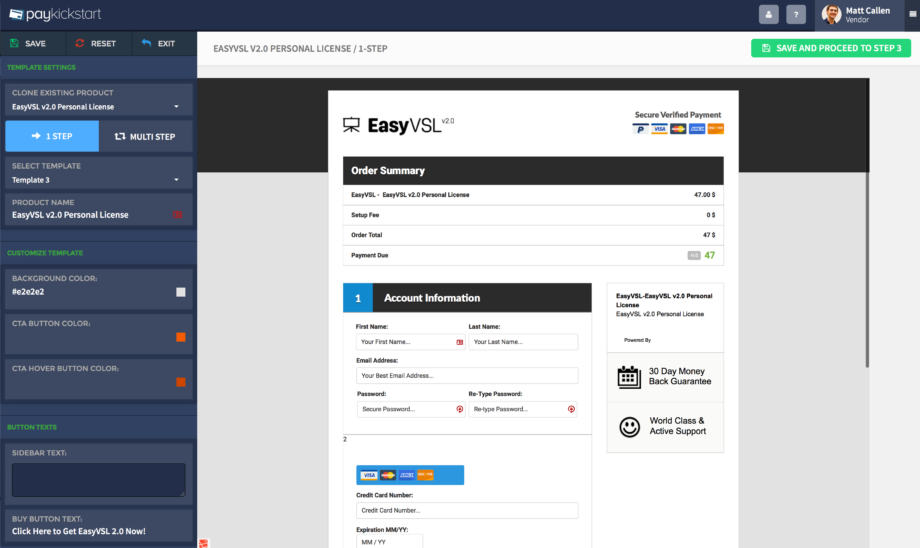The width and height of the screenshot is (920, 548).
Task: Click red icon in Secure Password field
Action: 459,409
